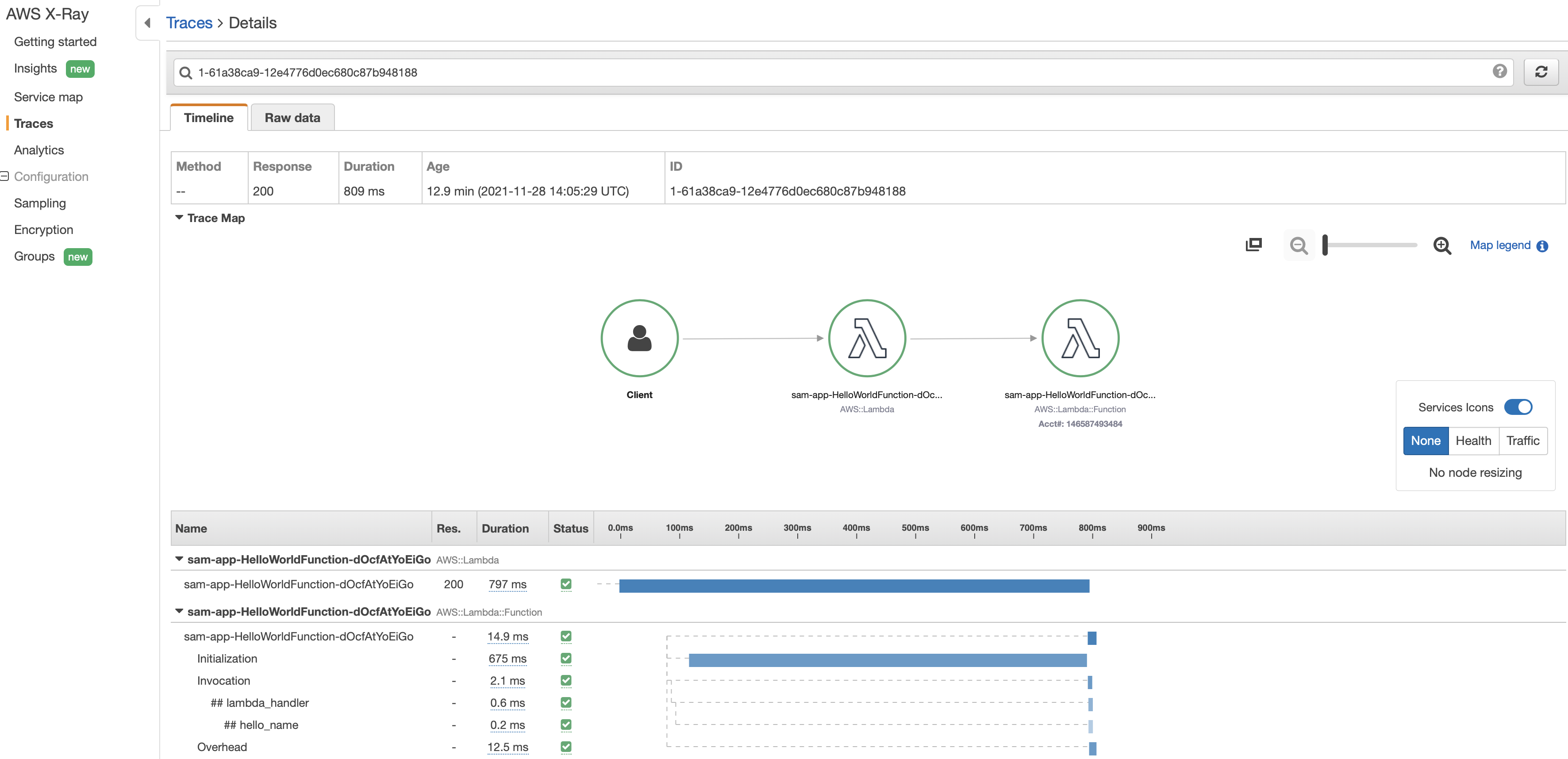Drag the zoom slider to adjust map scale

click(1326, 246)
